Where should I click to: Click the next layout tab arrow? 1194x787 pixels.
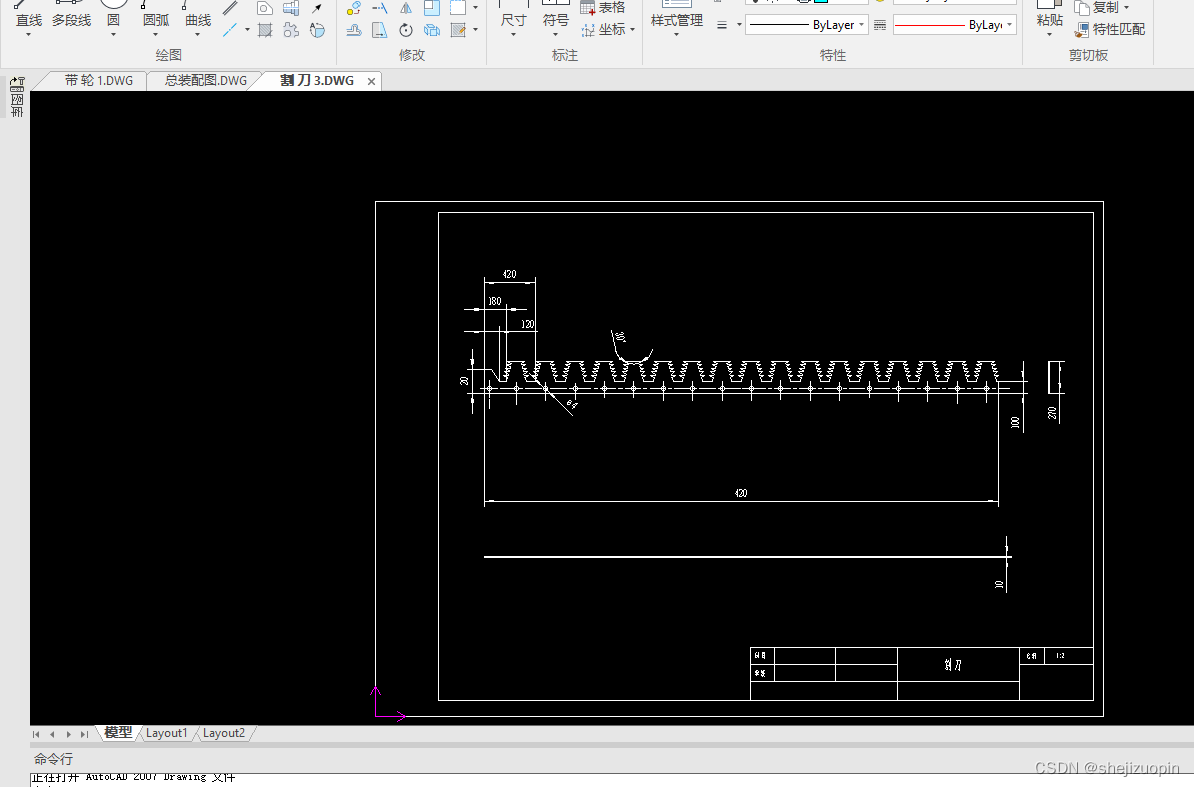tap(69, 734)
